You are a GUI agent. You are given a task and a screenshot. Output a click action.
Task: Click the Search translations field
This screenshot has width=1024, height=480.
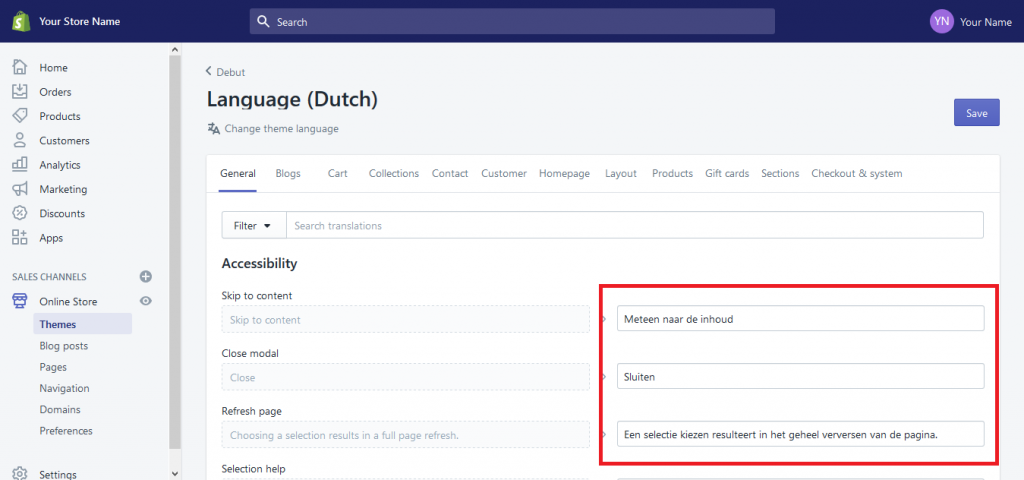[x=634, y=225]
